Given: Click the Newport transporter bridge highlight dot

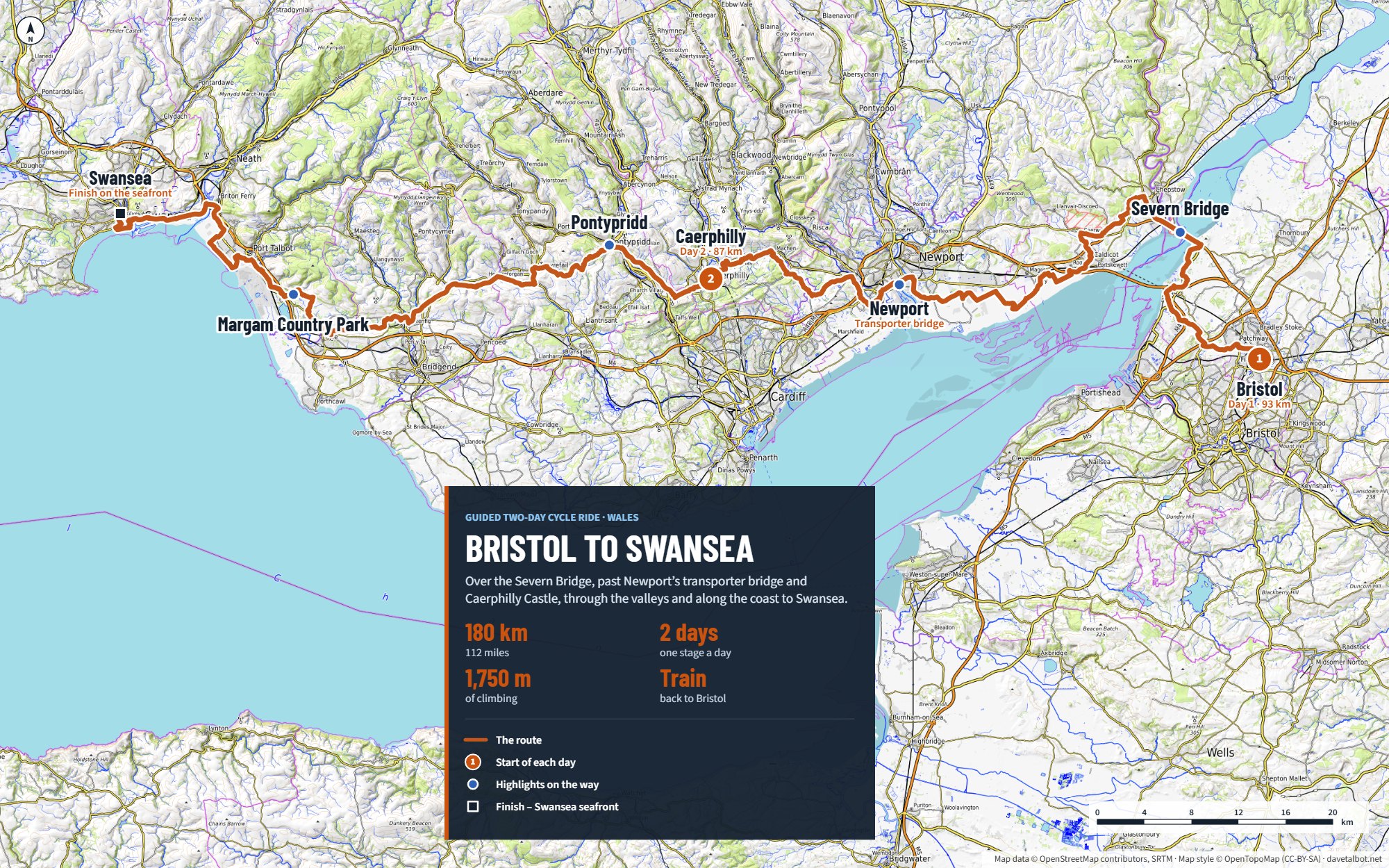Looking at the screenshot, I should pos(899,285).
